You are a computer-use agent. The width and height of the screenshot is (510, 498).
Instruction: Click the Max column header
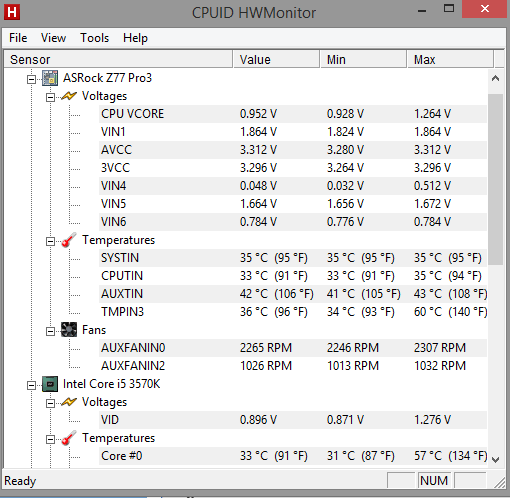pos(450,60)
